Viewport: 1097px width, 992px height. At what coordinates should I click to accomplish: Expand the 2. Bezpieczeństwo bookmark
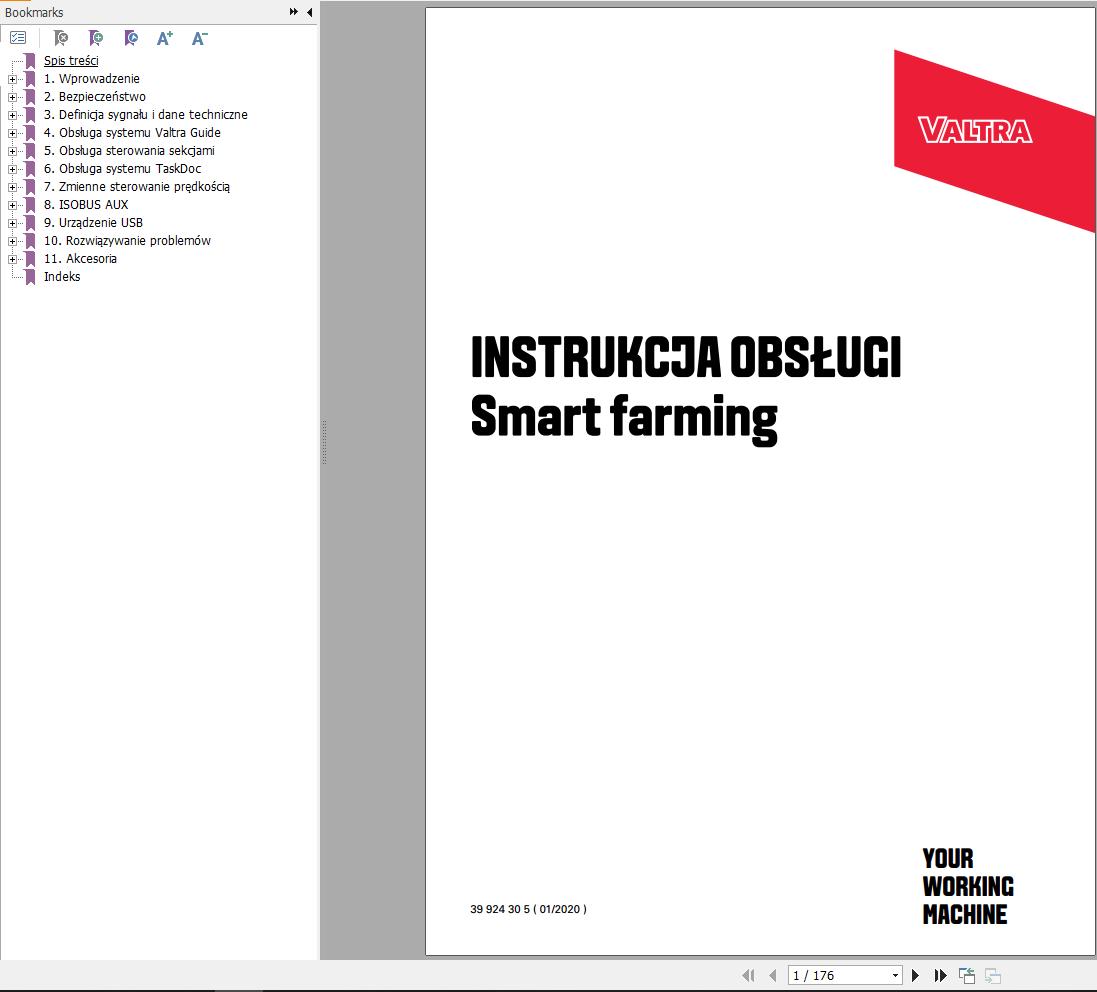[12, 97]
